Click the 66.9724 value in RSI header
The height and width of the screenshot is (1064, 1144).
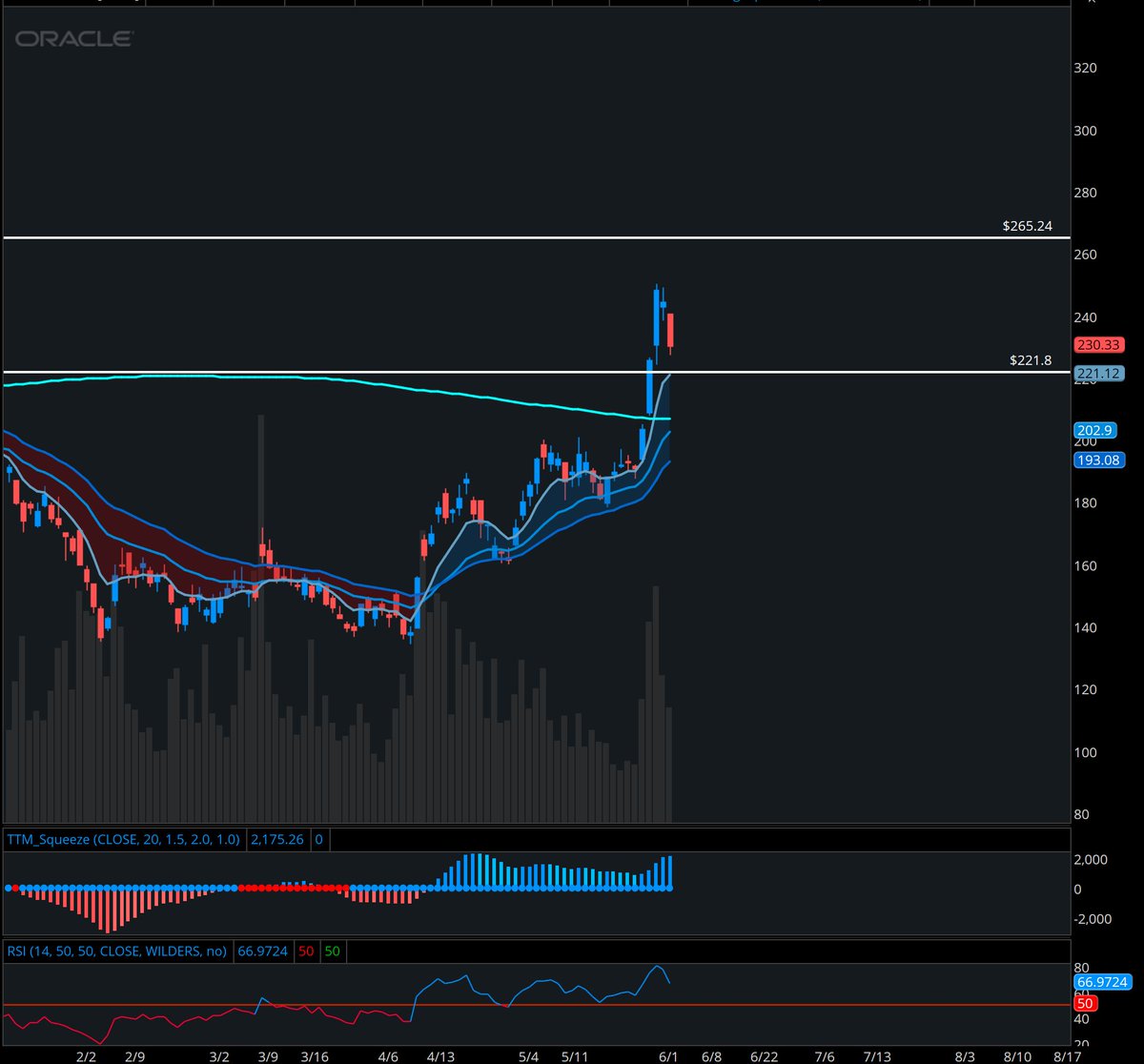coord(261,951)
